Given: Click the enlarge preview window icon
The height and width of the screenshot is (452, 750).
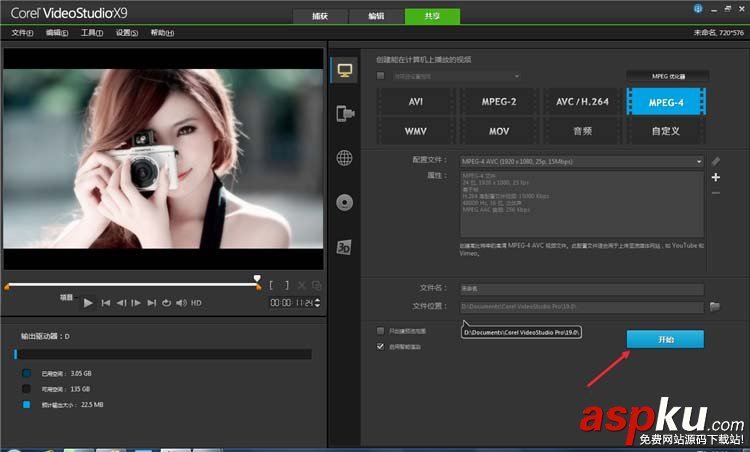Looking at the screenshot, I should click(x=316, y=286).
